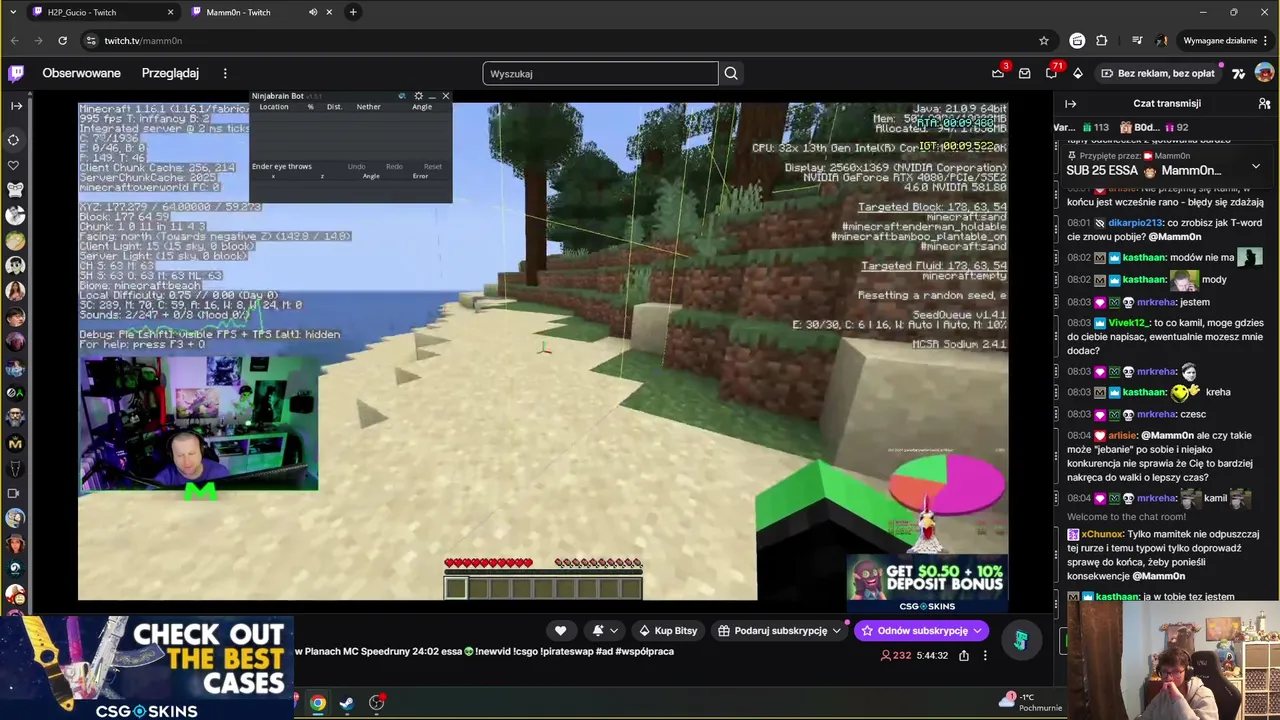Open Steam from the taskbar

tap(346, 703)
